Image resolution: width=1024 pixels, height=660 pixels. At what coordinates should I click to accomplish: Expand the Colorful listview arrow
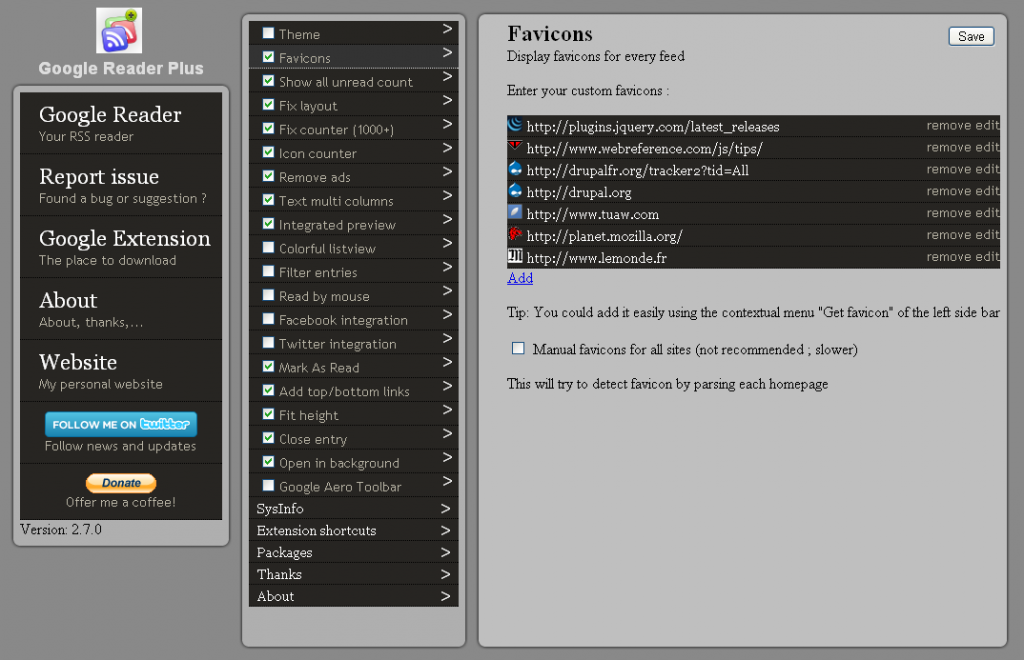(x=447, y=246)
